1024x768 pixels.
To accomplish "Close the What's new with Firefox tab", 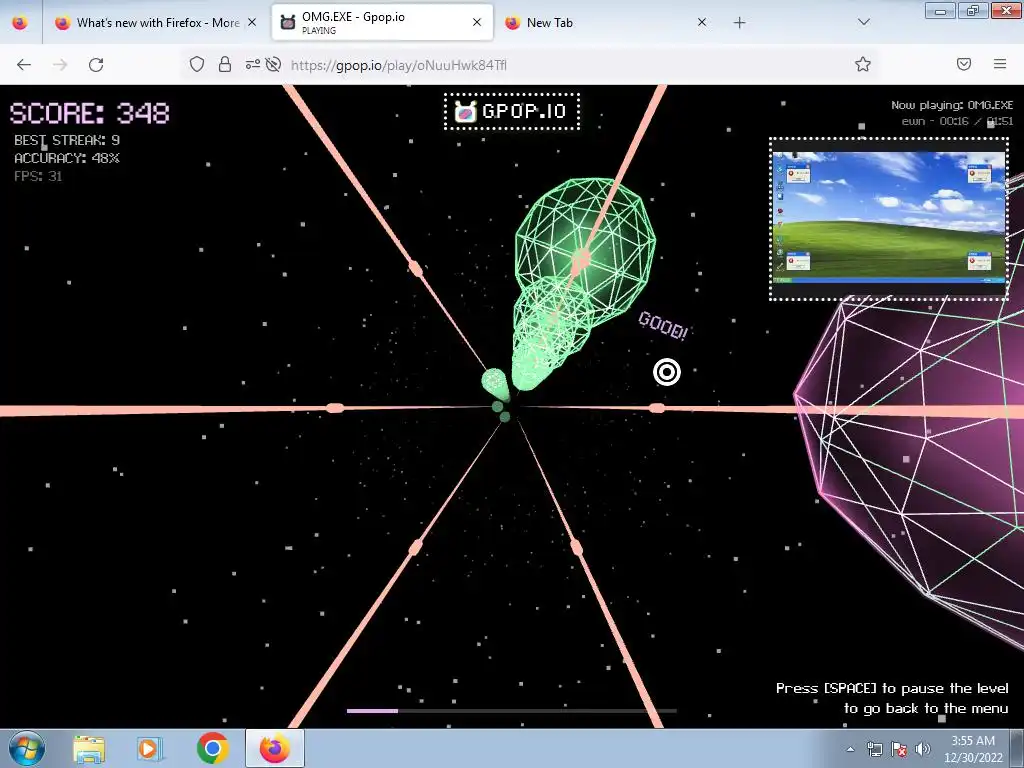I will (x=252, y=23).
